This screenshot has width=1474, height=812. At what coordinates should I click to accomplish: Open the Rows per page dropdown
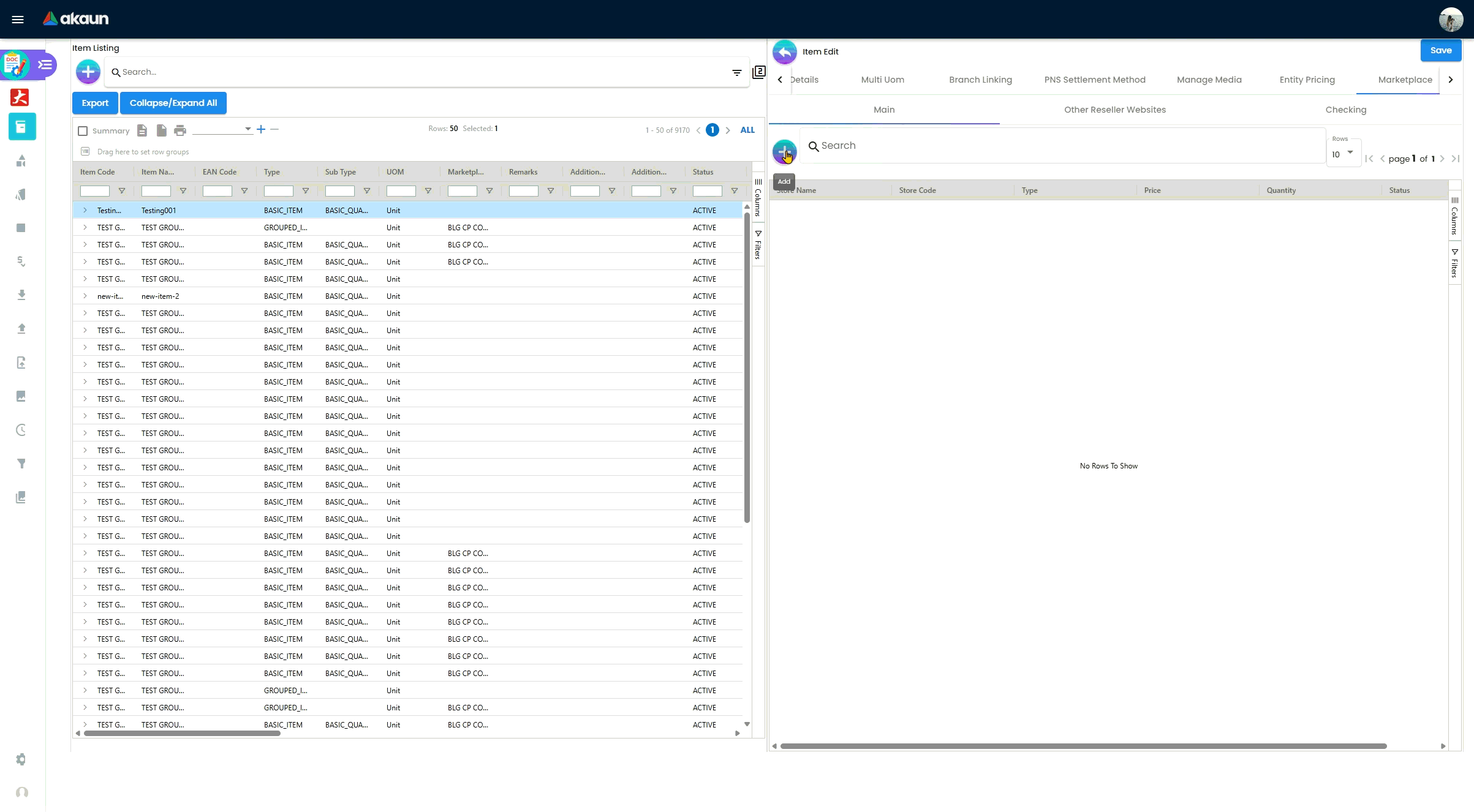[1343, 154]
